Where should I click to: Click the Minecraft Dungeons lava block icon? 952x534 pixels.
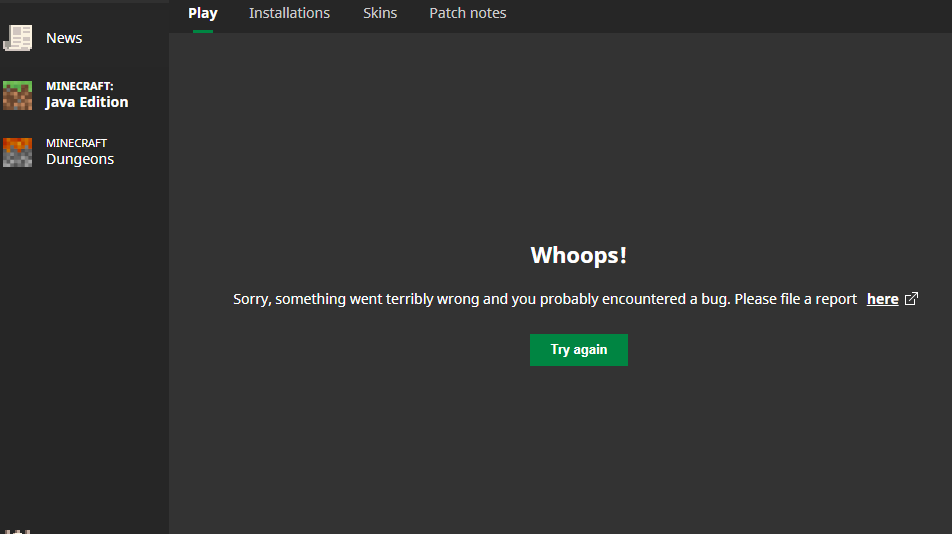18,152
